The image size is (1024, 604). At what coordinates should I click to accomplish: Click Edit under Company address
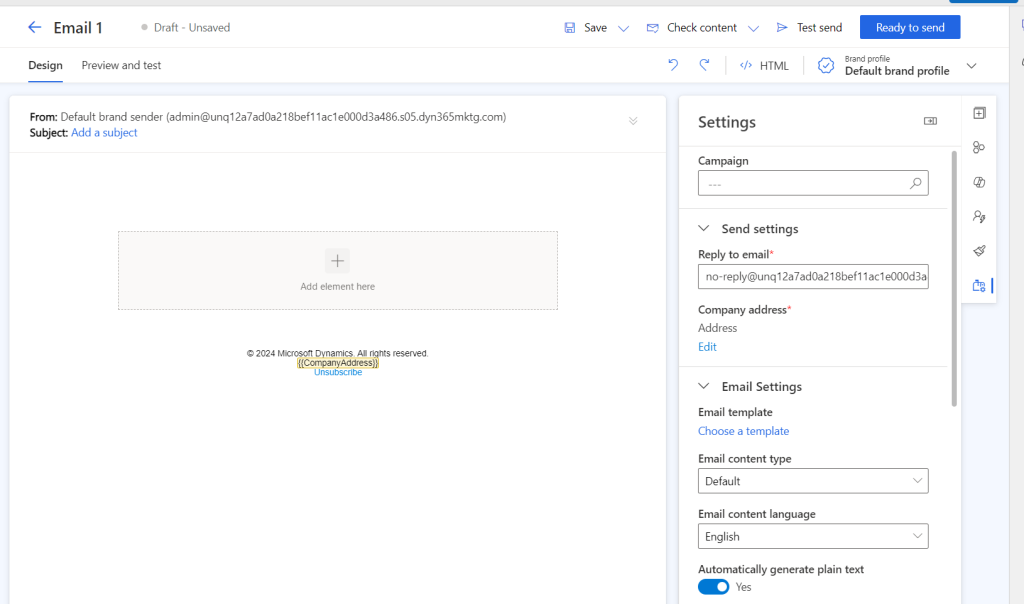coord(707,347)
